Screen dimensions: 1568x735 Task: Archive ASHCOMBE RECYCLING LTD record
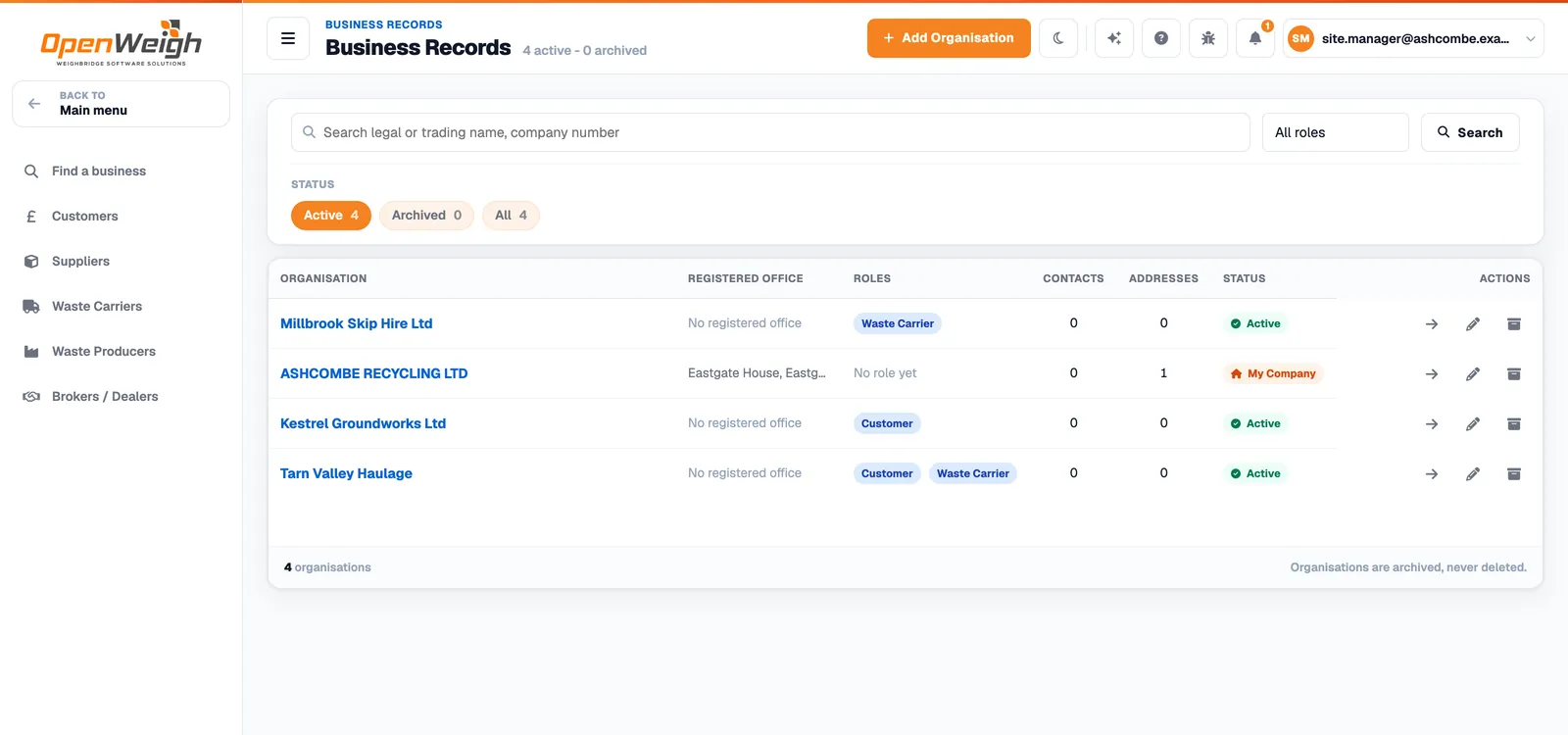pos(1514,373)
